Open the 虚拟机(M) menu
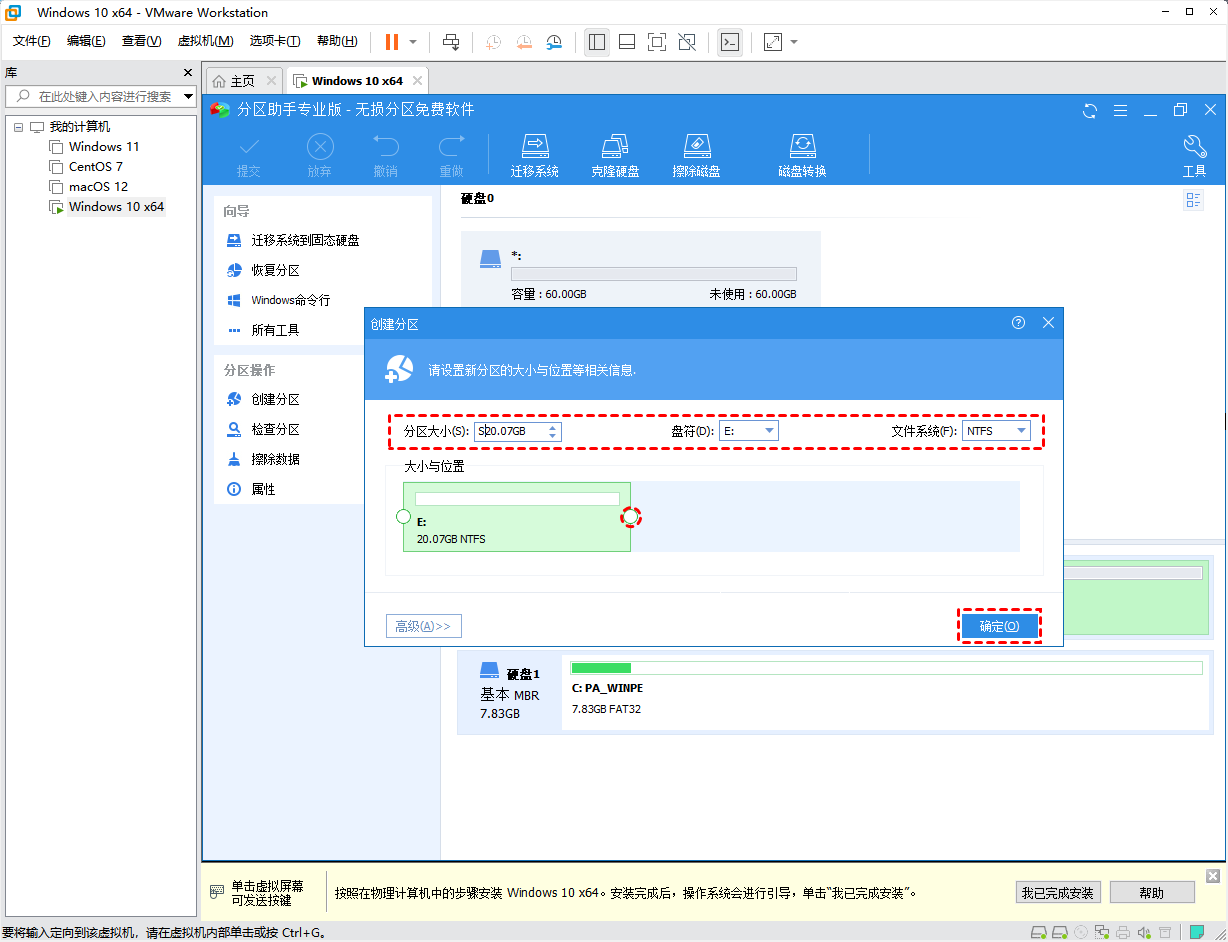The width and height of the screenshot is (1228, 942). tap(205, 41)
